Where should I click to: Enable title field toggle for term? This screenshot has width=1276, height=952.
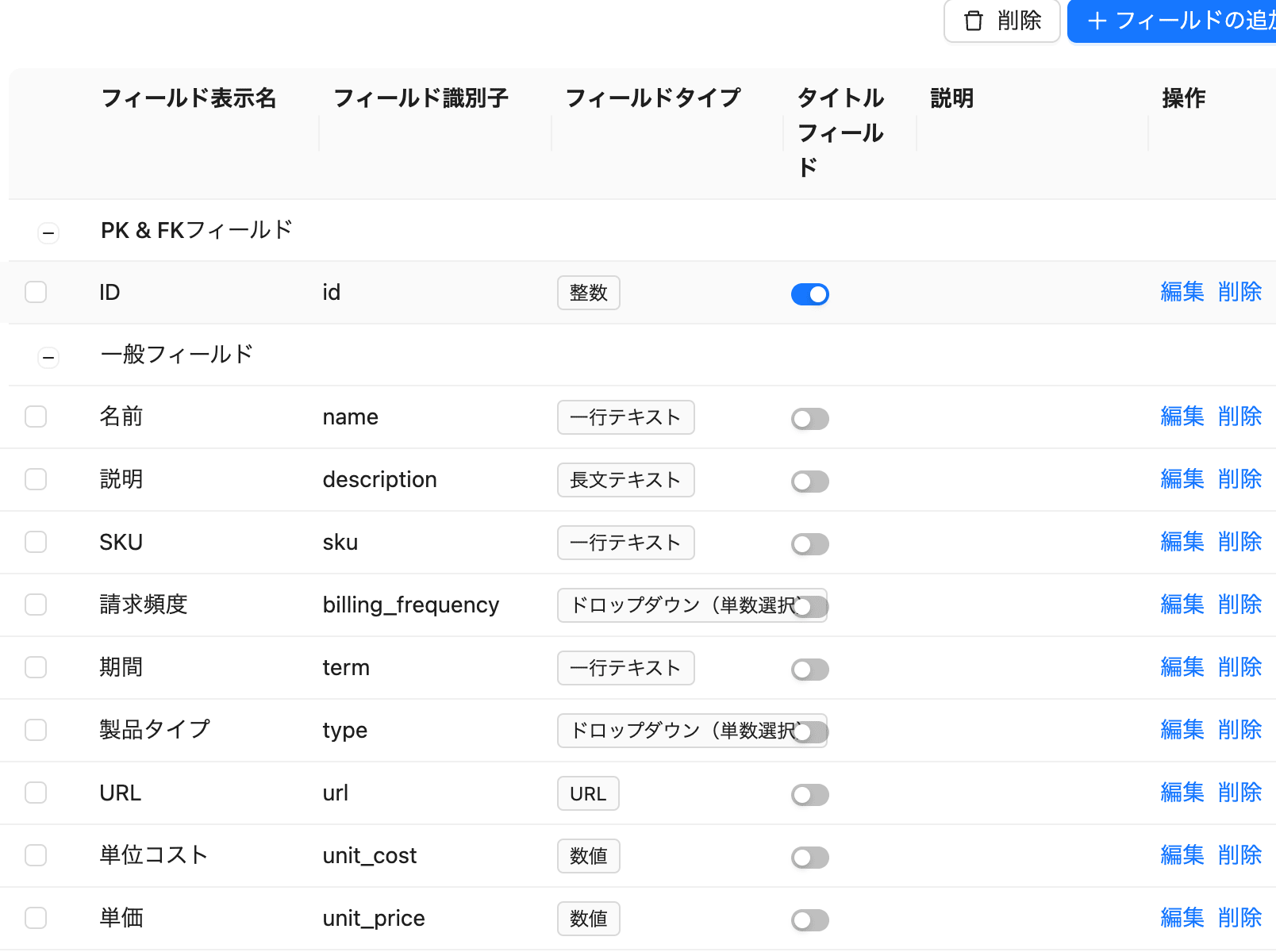click(809, 670)
